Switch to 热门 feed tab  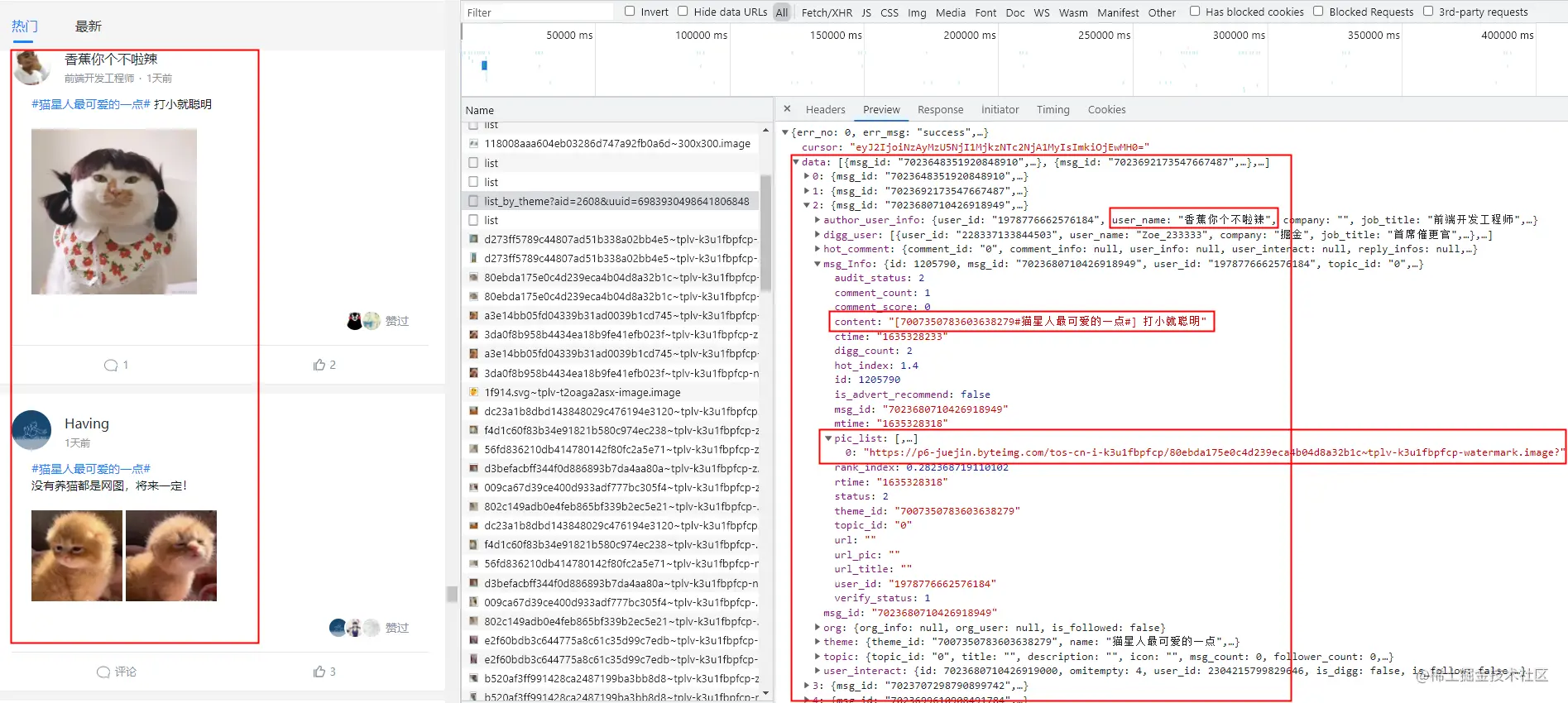pos(24,26)
